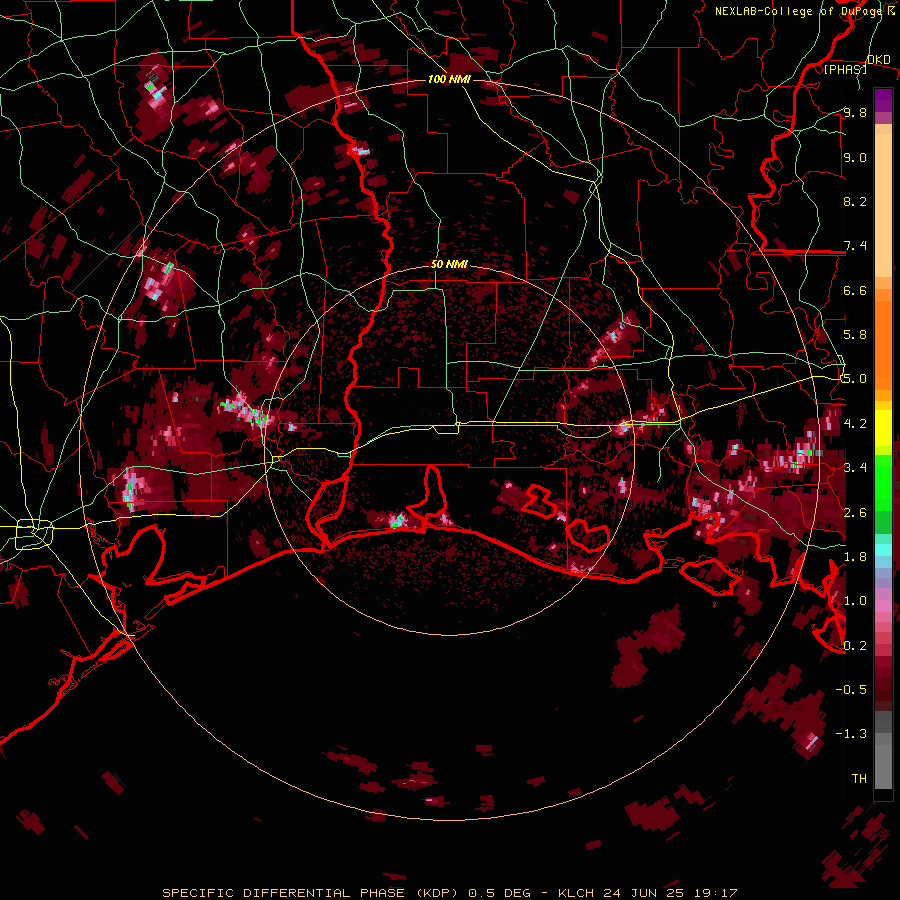Click the -0.5 value on the color scale

pyautogui.click(x=851, y=690)
